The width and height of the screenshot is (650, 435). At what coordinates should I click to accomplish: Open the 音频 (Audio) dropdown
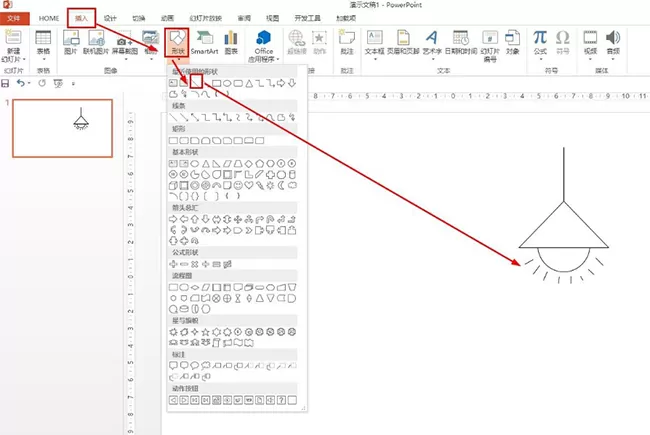pos(613,45)
